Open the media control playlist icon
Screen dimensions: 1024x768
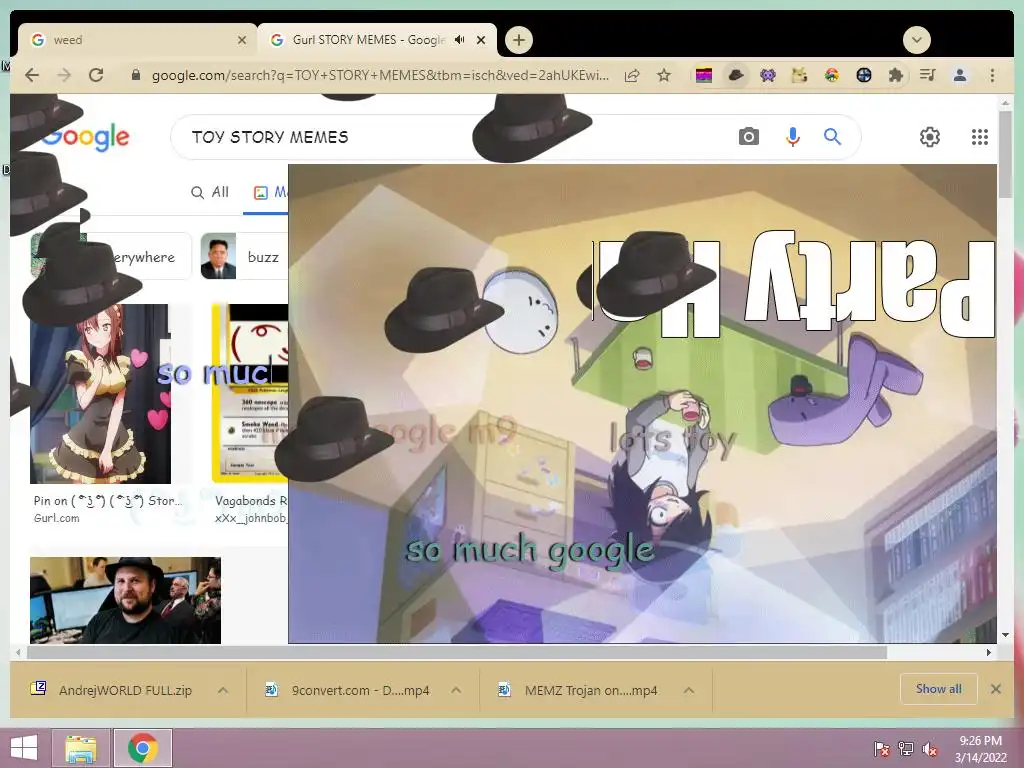pyautogui.click(x=927, y=76)
